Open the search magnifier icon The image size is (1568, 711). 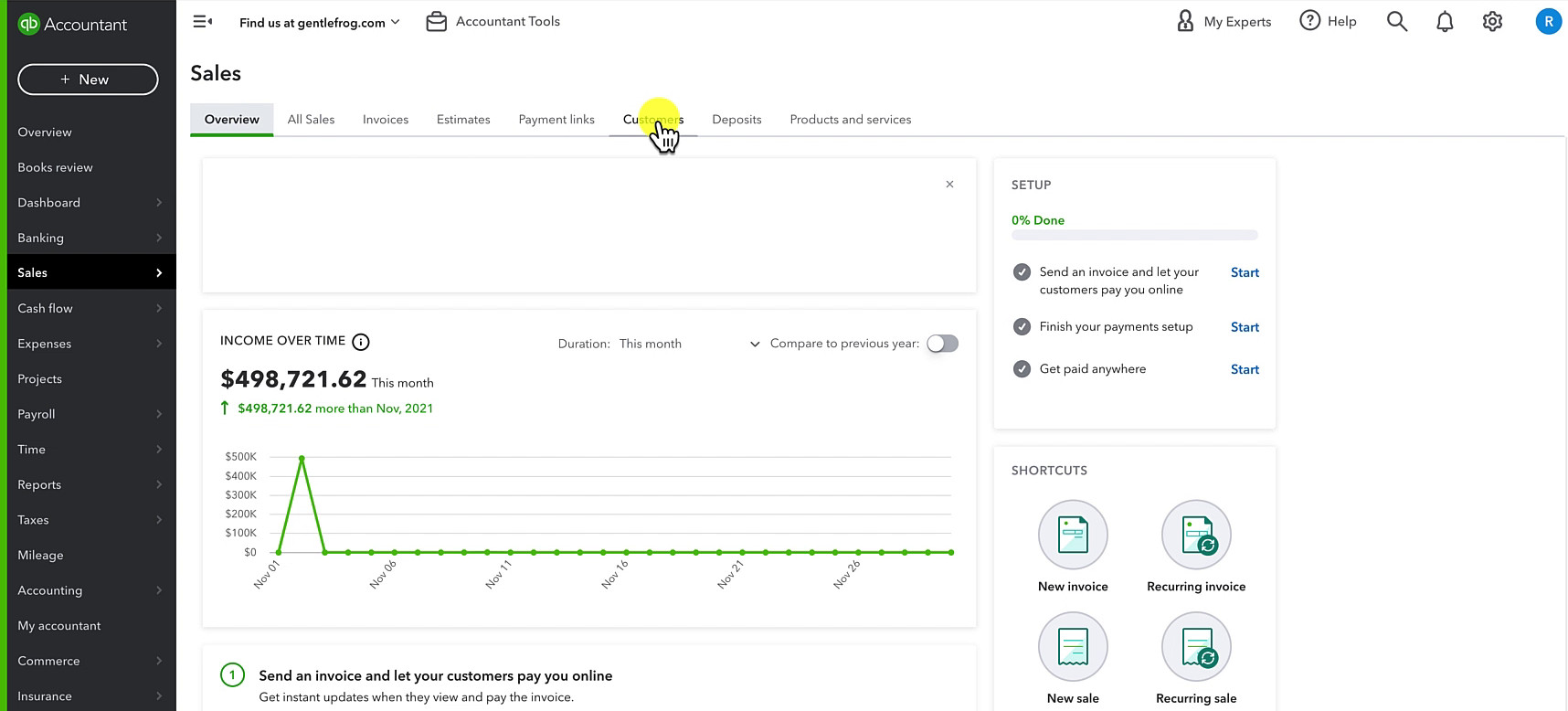[1396, 21]
